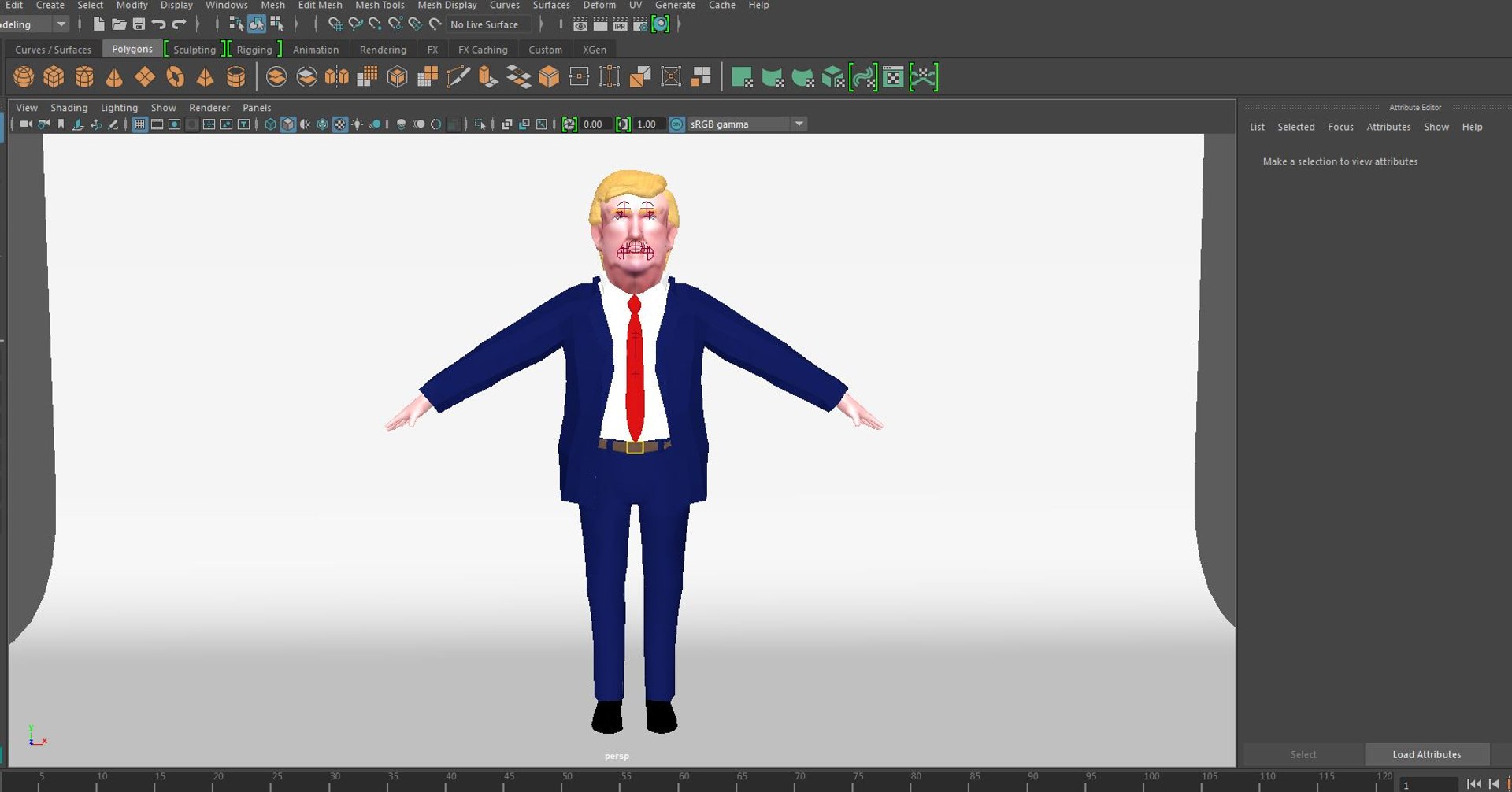Create a polygon sphere from the shelf

(x=24, y=77)
